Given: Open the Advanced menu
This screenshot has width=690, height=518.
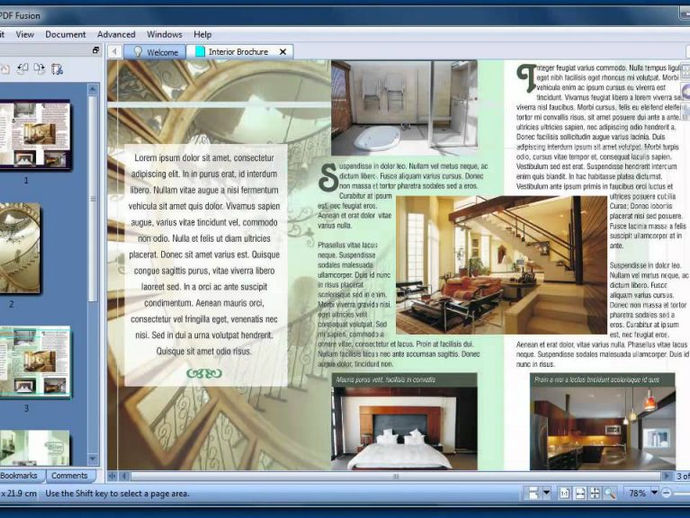Looking at the screenshot, I should click(116, 34).
